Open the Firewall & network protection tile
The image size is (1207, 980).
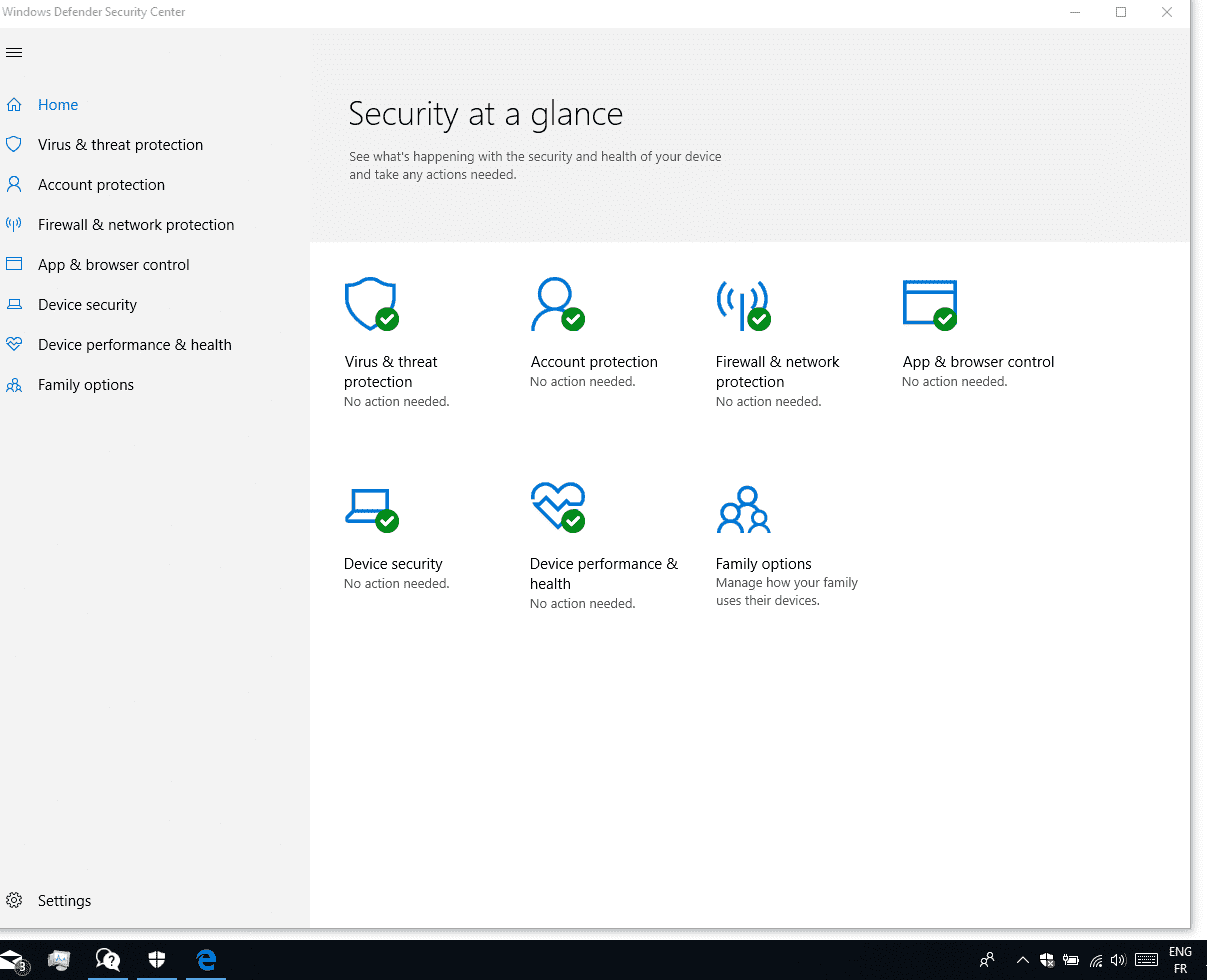coord(778,343)
